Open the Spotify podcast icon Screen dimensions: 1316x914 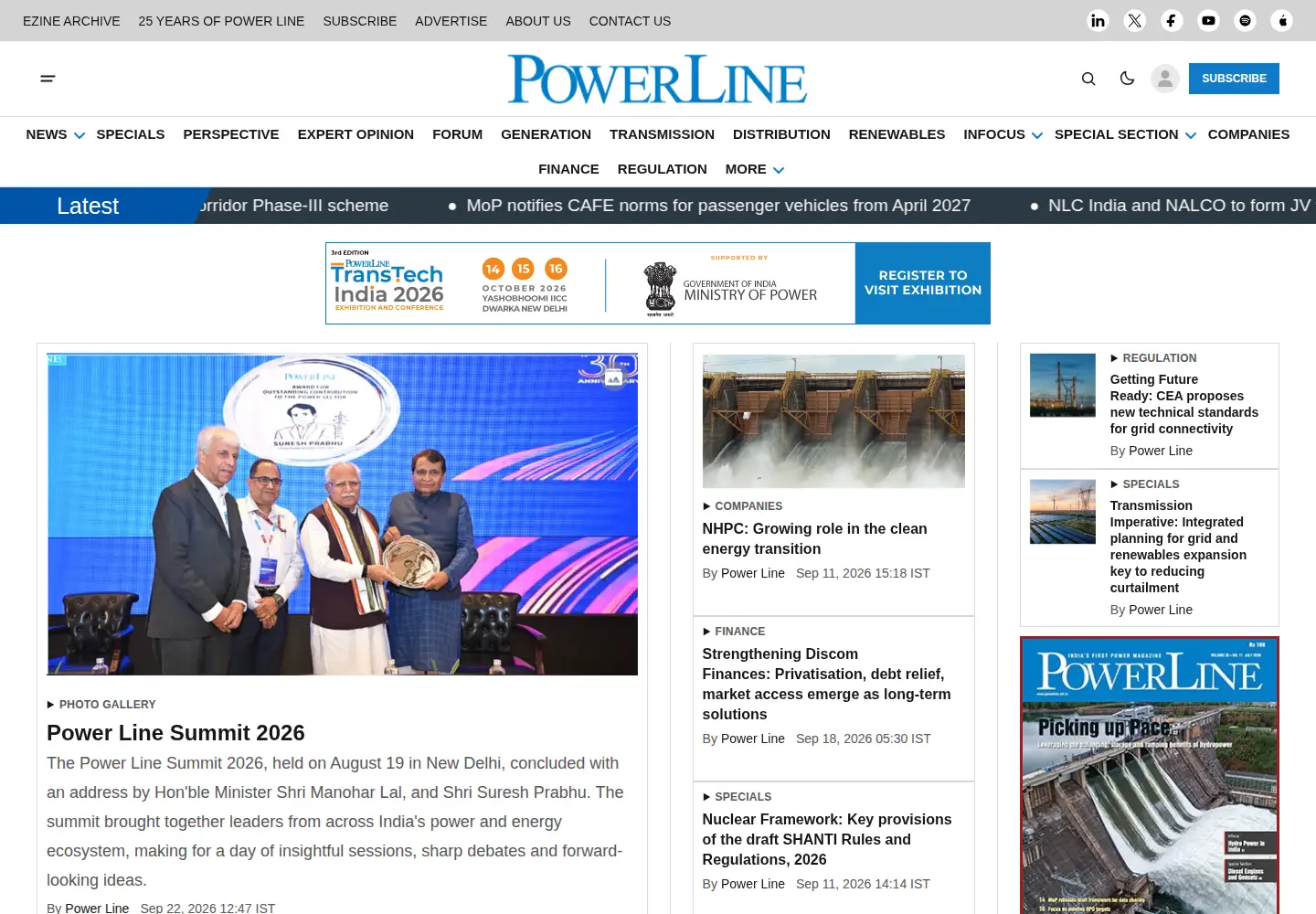1245,20
